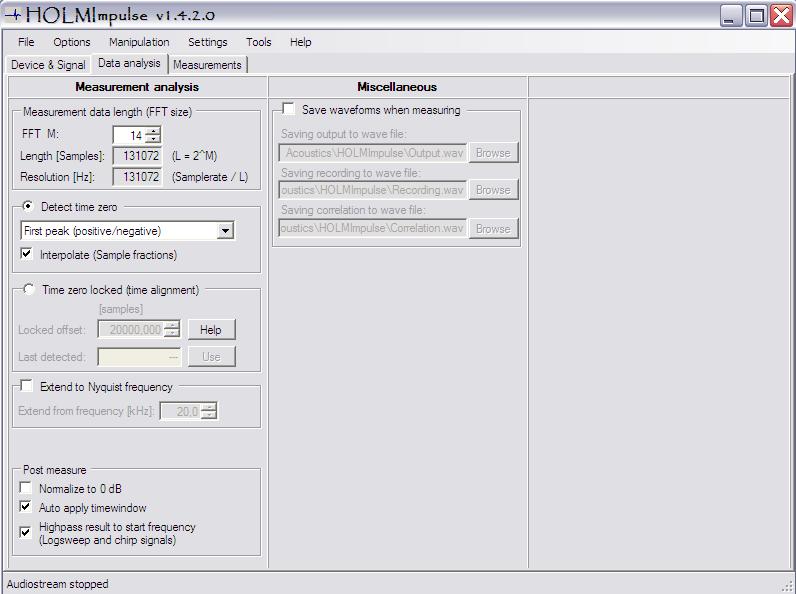
Task: Switch to the Device & Signal tab
Action: click(48, 65)
